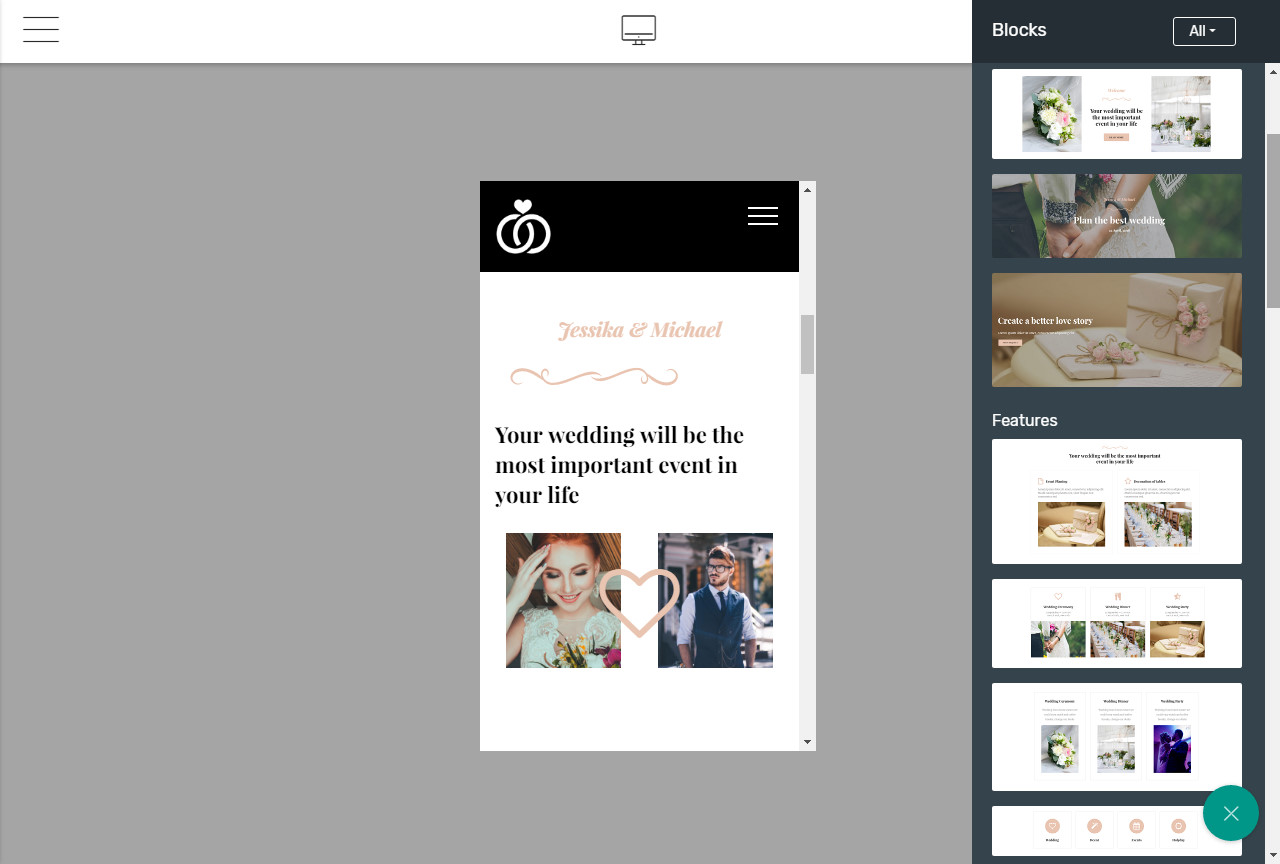This screenshot has height=864, width=1280.
Task: Close the Blocks panel with X button
Action: (x=1231, y=813)
